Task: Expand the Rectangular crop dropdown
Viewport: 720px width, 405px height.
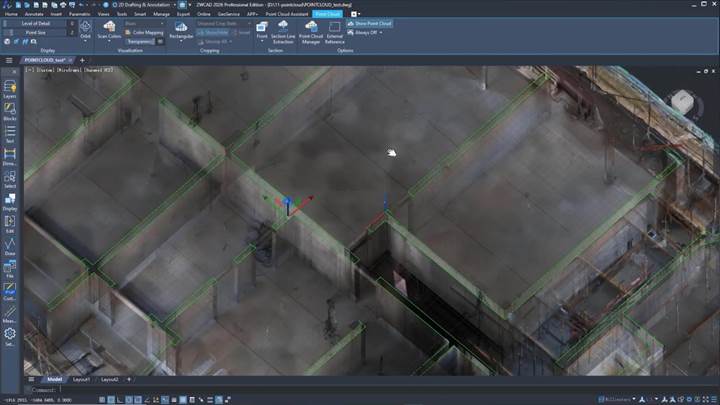Action: [x=181, y=37]
